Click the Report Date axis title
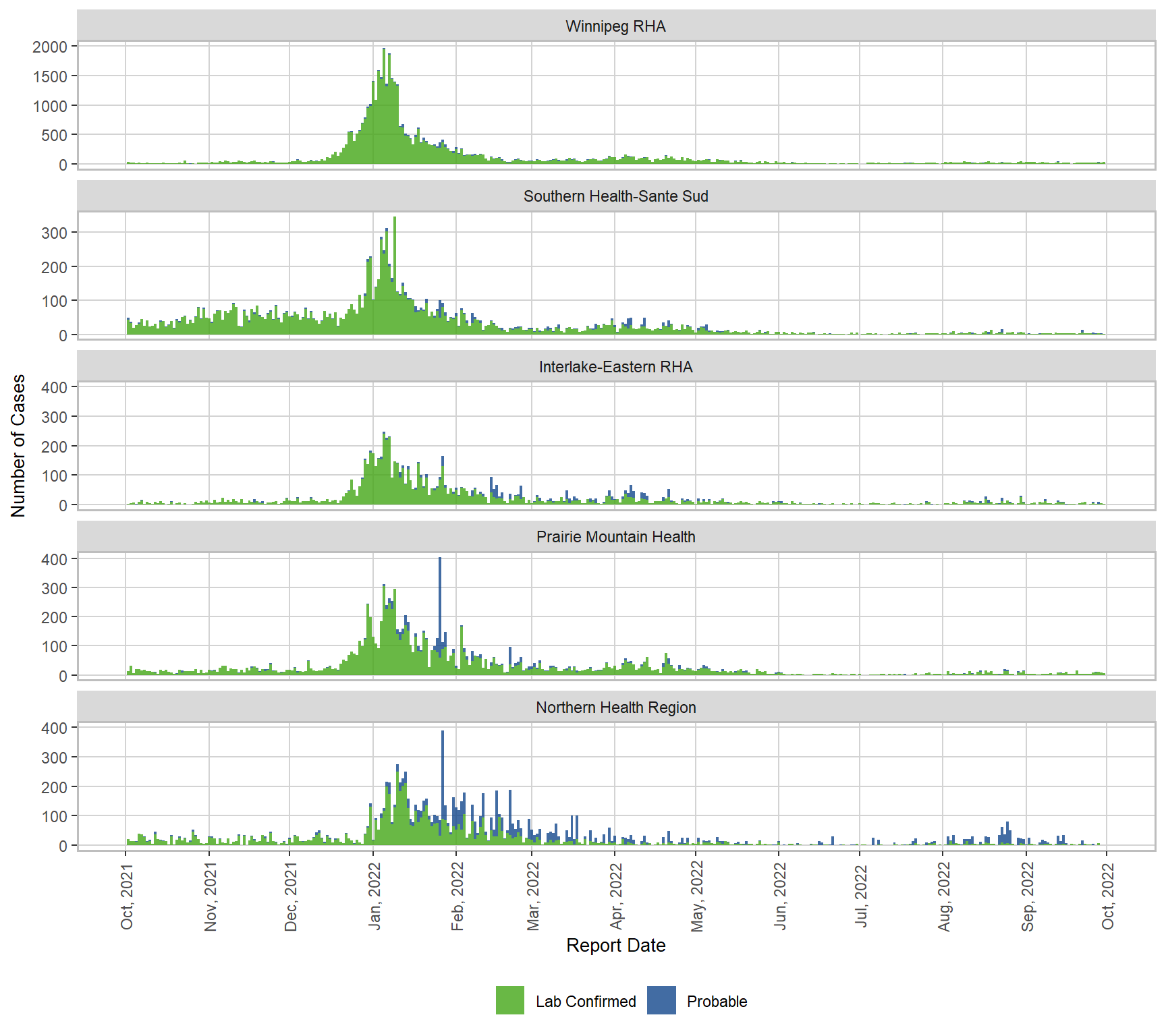Viewport: 1166px width, 1036px height. tap(615, 946)
